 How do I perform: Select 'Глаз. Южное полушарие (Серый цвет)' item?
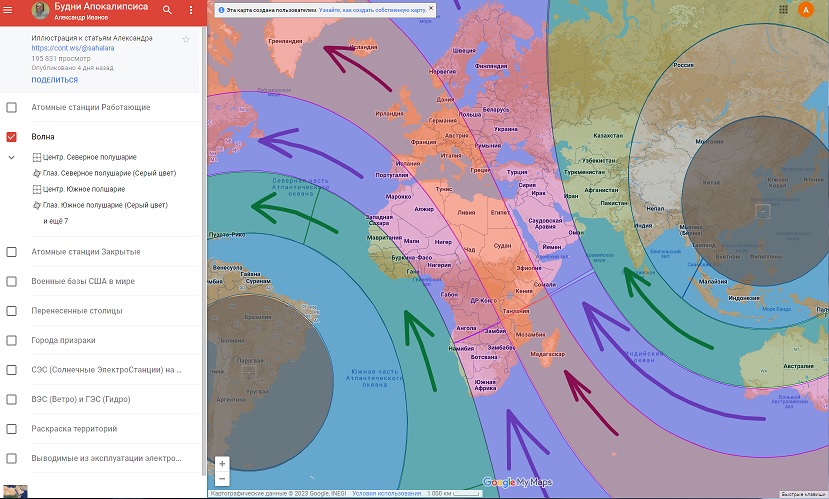(105, 205)
